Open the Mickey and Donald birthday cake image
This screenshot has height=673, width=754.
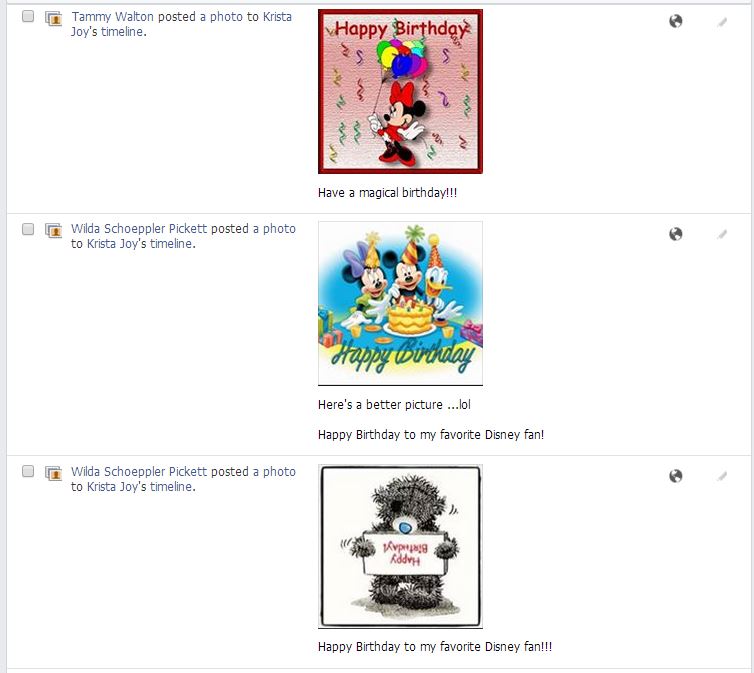pyautogui.click(x=400, y=303)
